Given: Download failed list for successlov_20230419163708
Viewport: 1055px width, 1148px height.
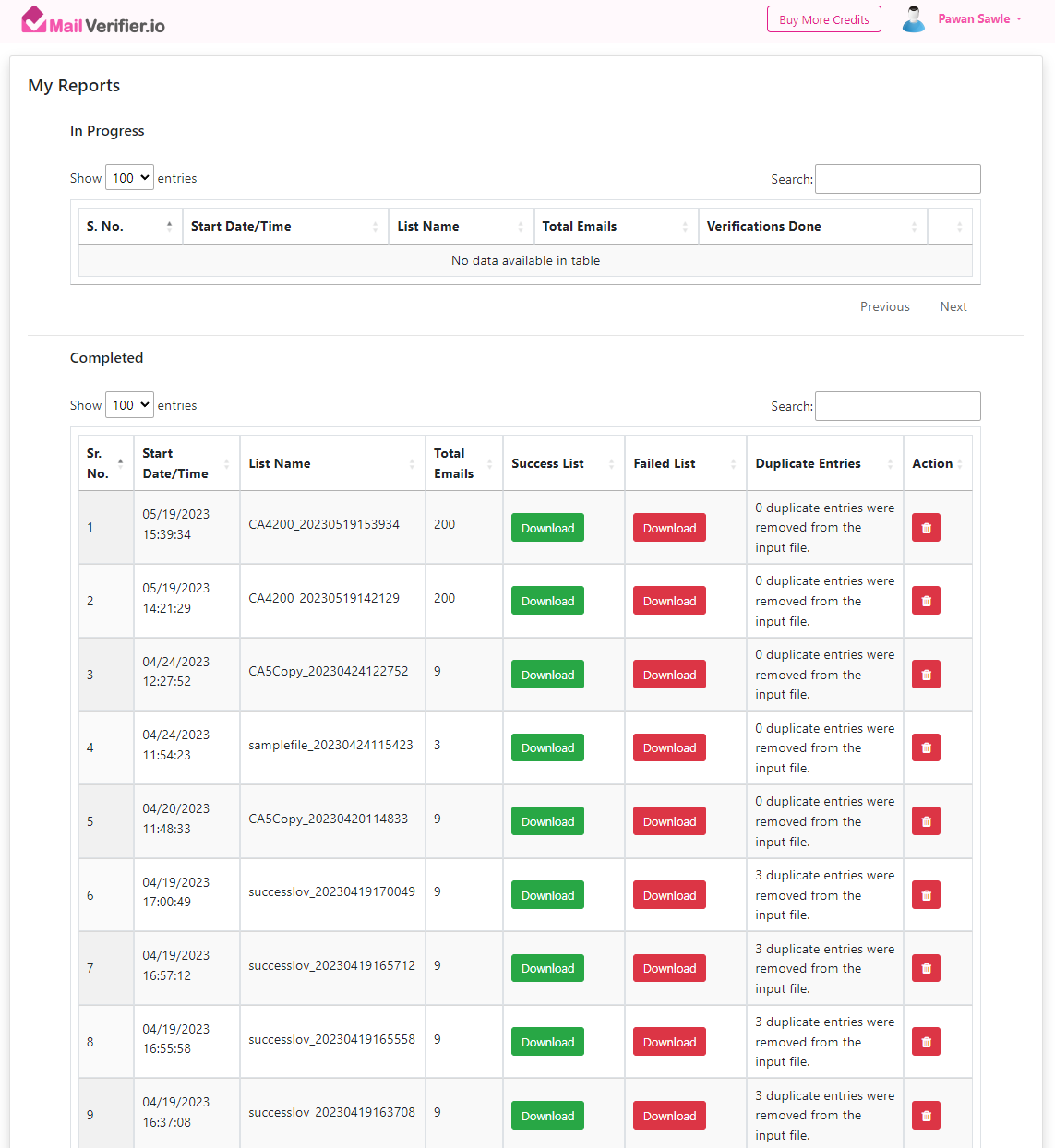Looking at the screenshot, I should click(669, 1116).
